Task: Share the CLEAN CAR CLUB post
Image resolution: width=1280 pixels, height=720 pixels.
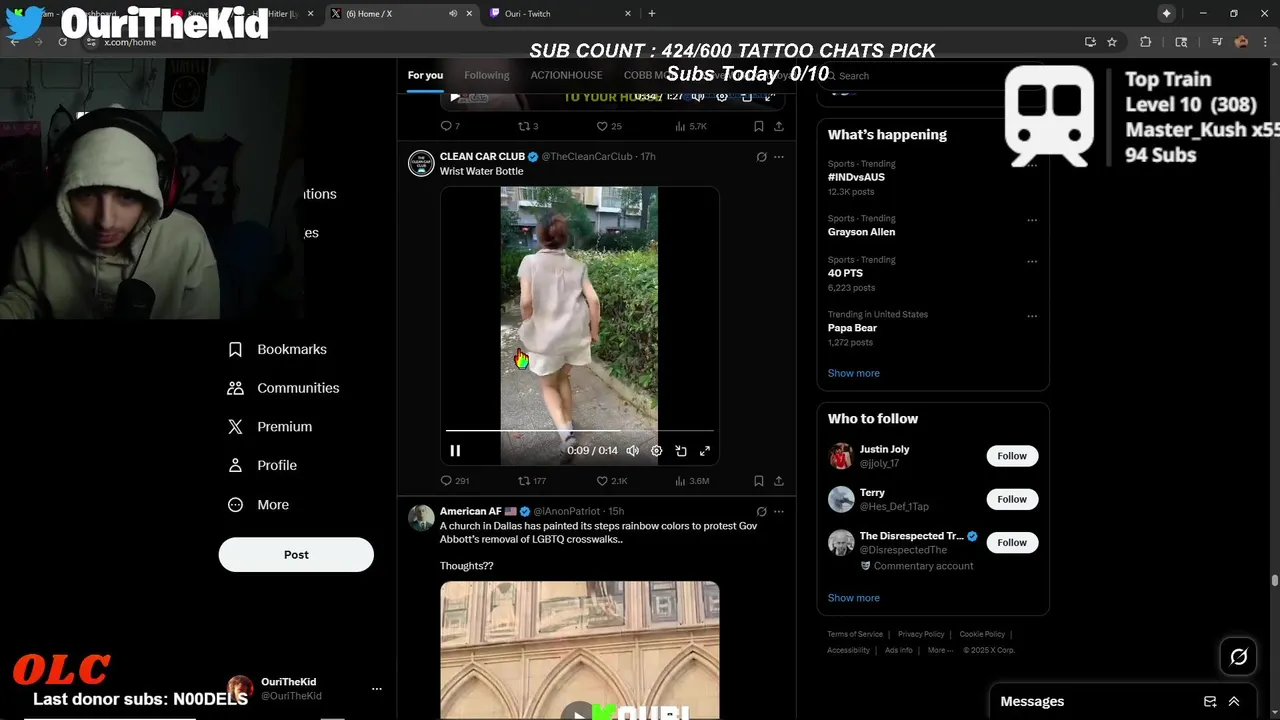Action: point(779,481)
